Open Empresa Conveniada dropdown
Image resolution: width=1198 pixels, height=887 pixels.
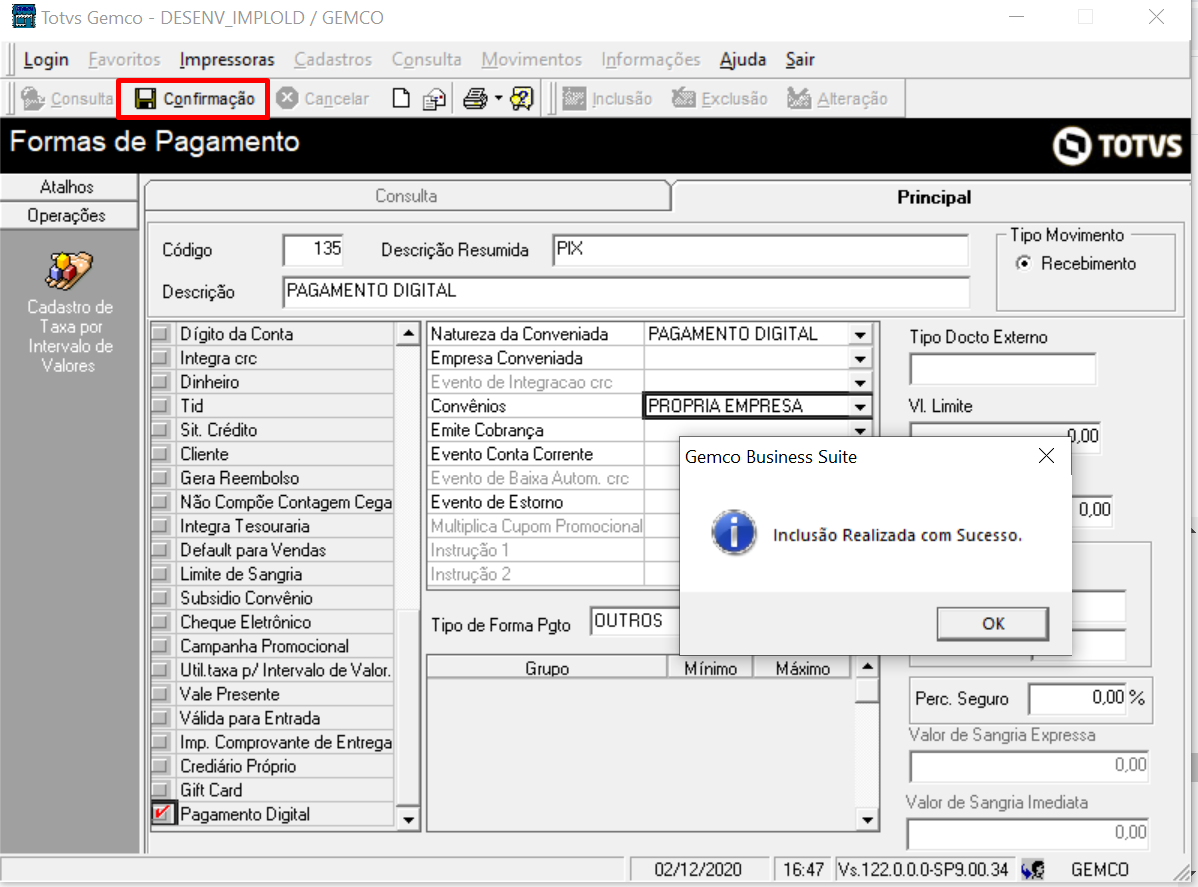(860, 358)
